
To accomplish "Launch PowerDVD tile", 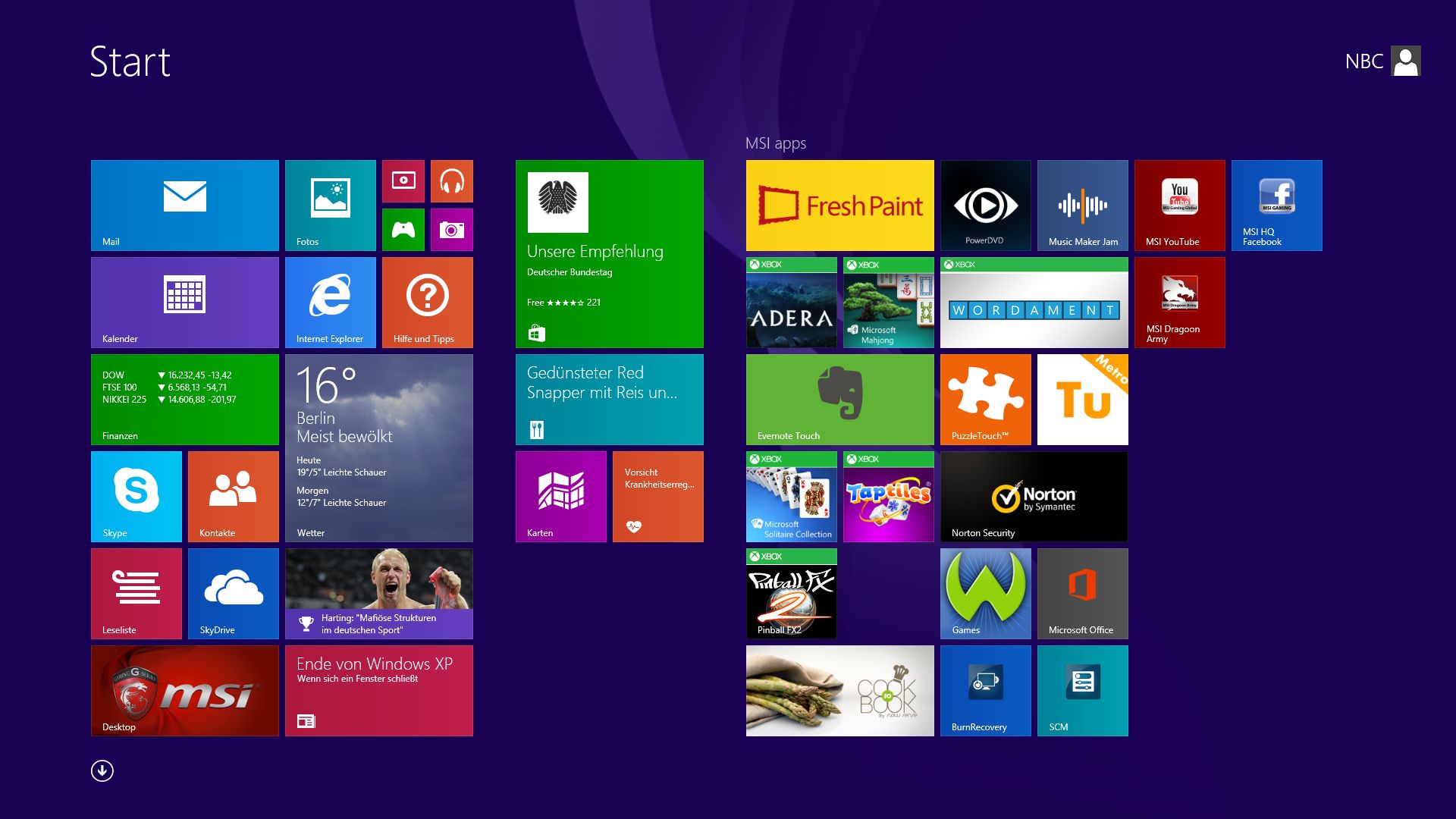I will [x=985, y=205].
